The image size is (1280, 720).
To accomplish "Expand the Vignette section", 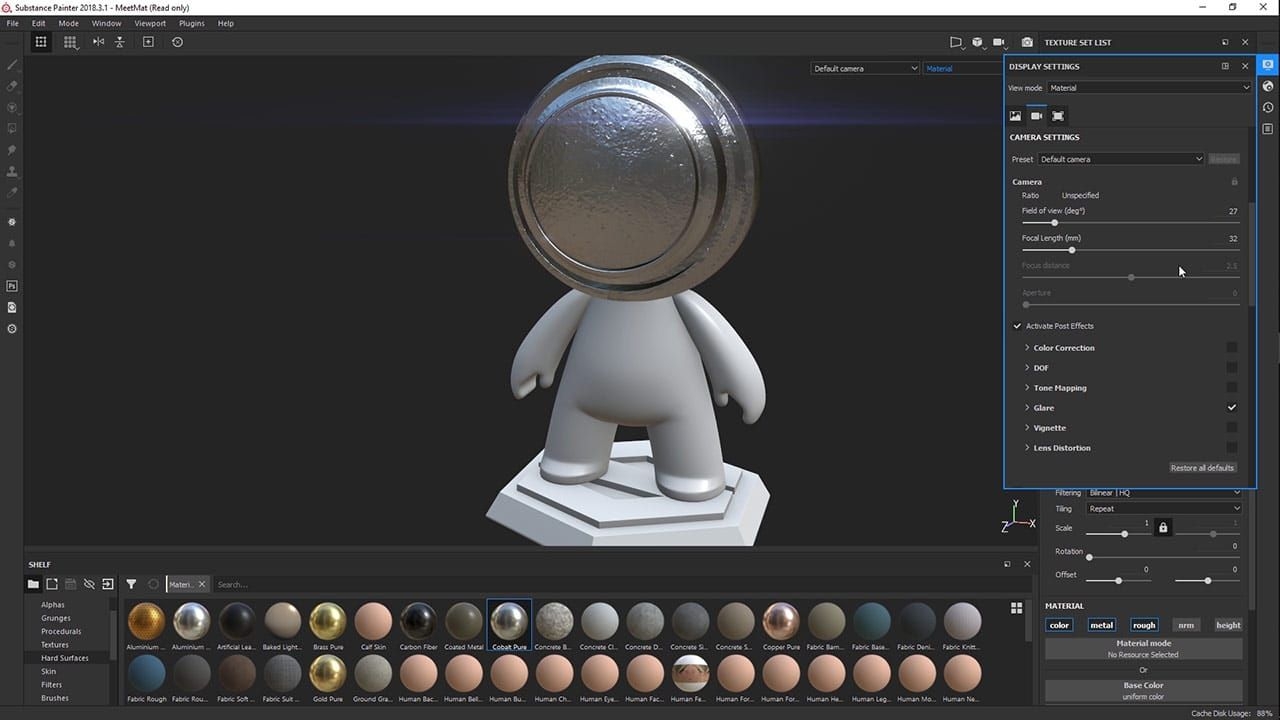I will (x=1027, y=428).
